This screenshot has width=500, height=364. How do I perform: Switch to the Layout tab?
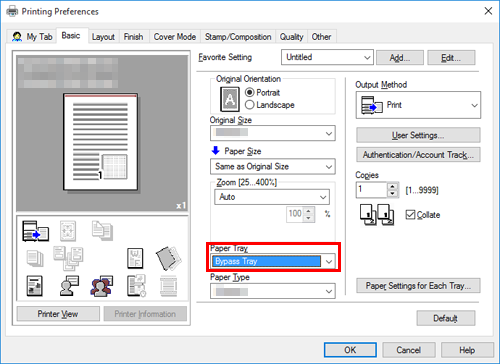[x=103, y=37]
